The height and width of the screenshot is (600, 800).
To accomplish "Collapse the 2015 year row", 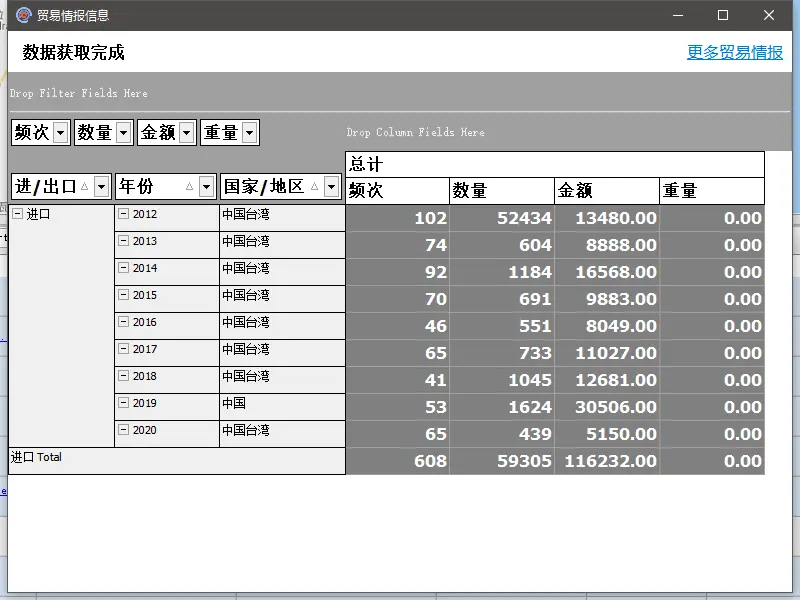I will pyautogui.click(x=123, y=294).
